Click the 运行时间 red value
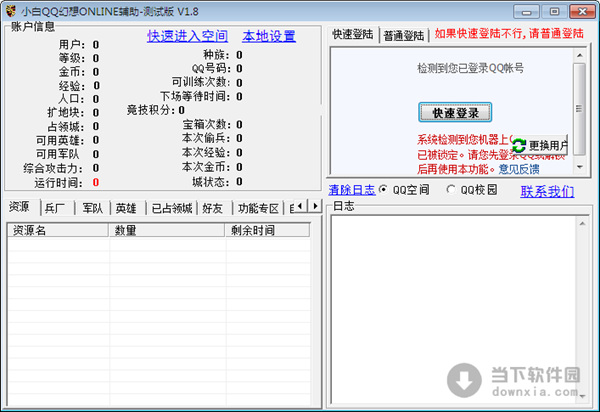This screenshot has width=600, height=412. (96, 182)
